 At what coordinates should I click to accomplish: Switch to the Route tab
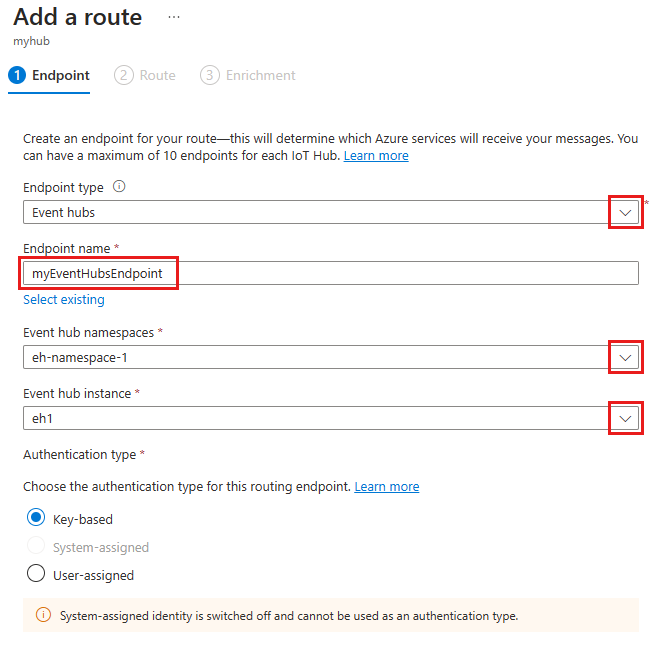tap(157, 75)
